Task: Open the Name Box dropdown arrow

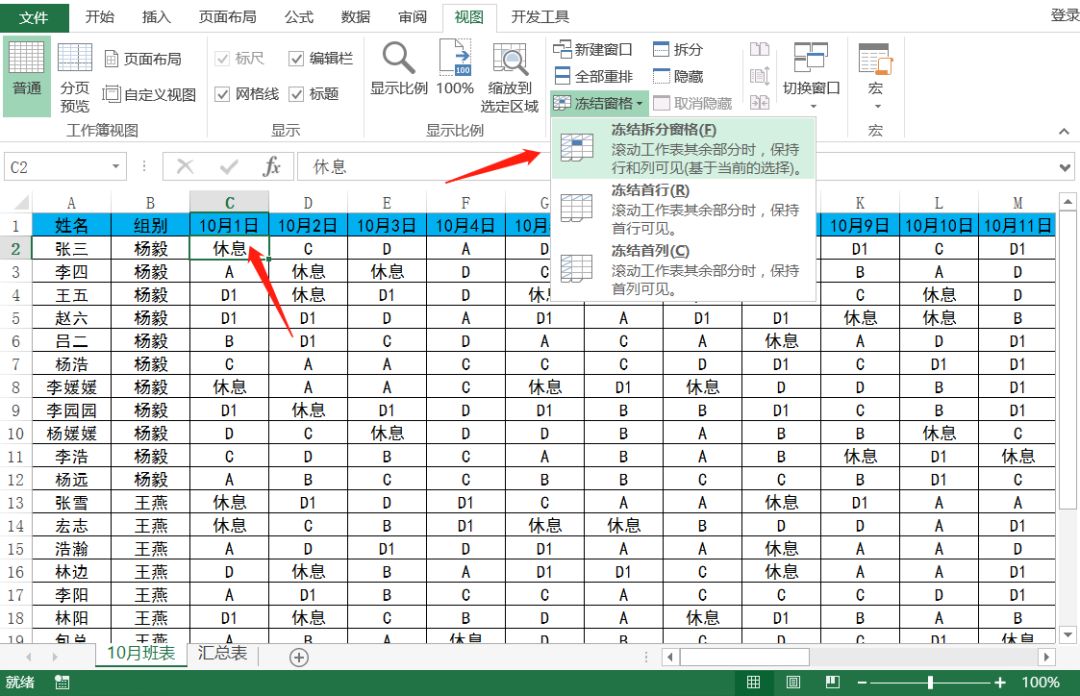Action: click(x=113, y=166)
